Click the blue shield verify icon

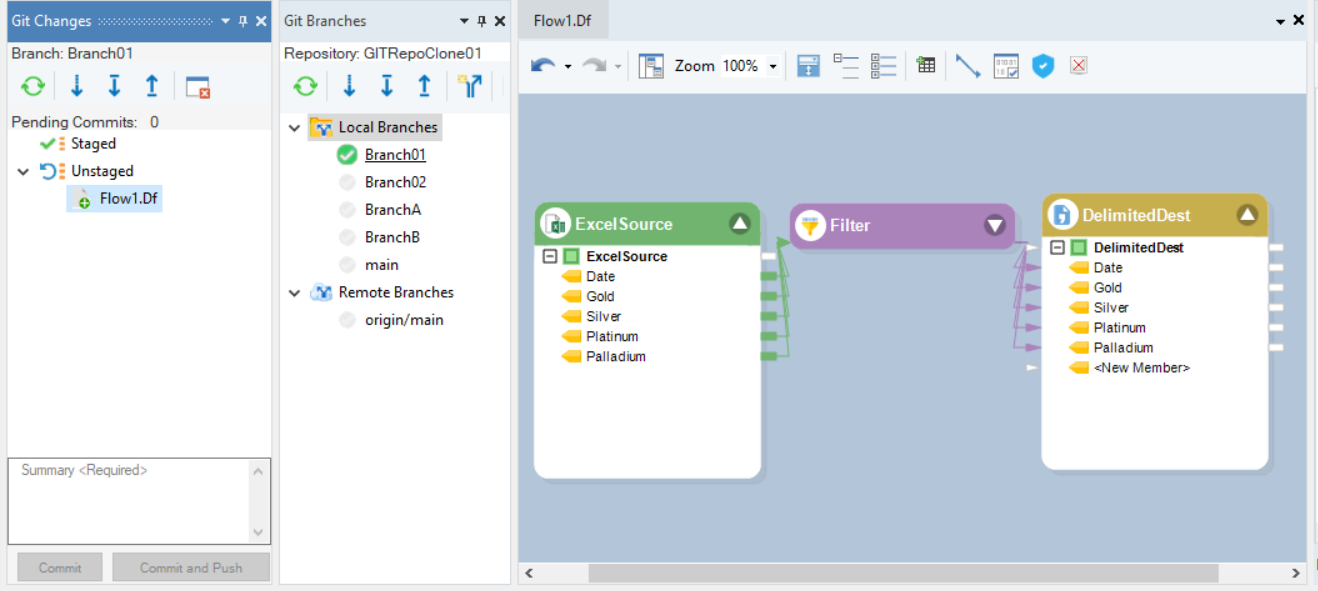tap(1043, 66)
